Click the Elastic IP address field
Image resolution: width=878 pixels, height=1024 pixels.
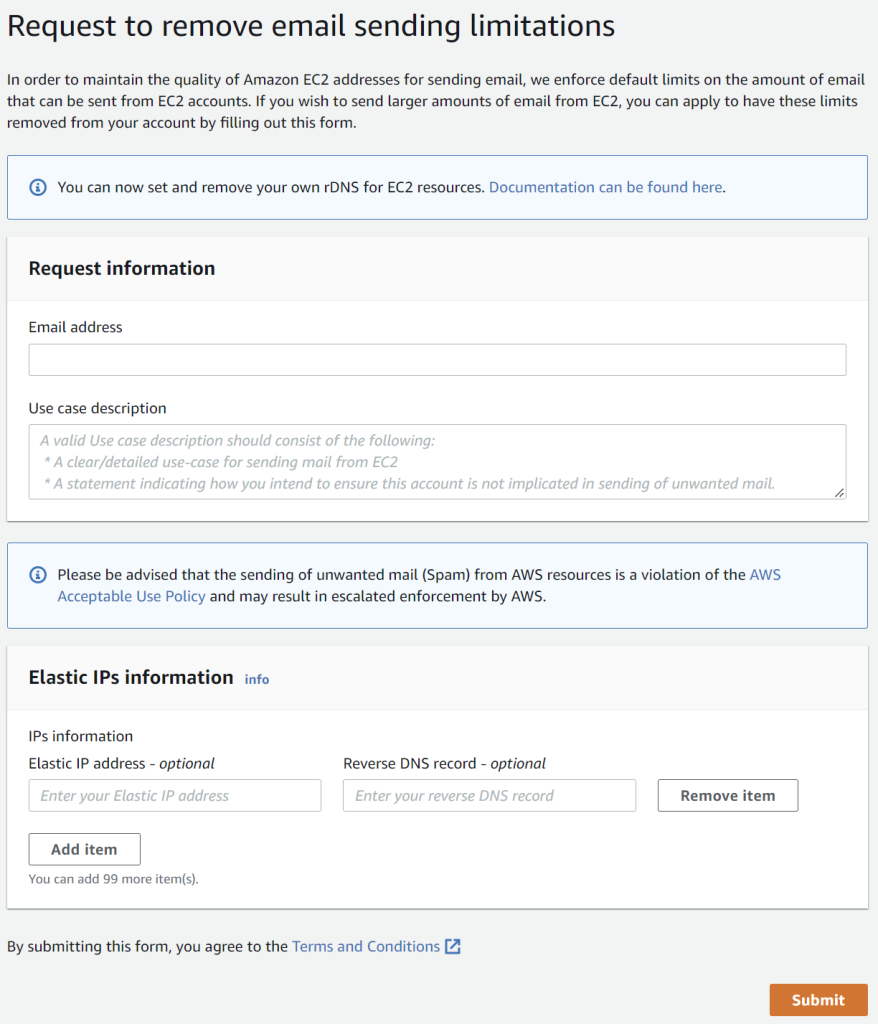174,795
